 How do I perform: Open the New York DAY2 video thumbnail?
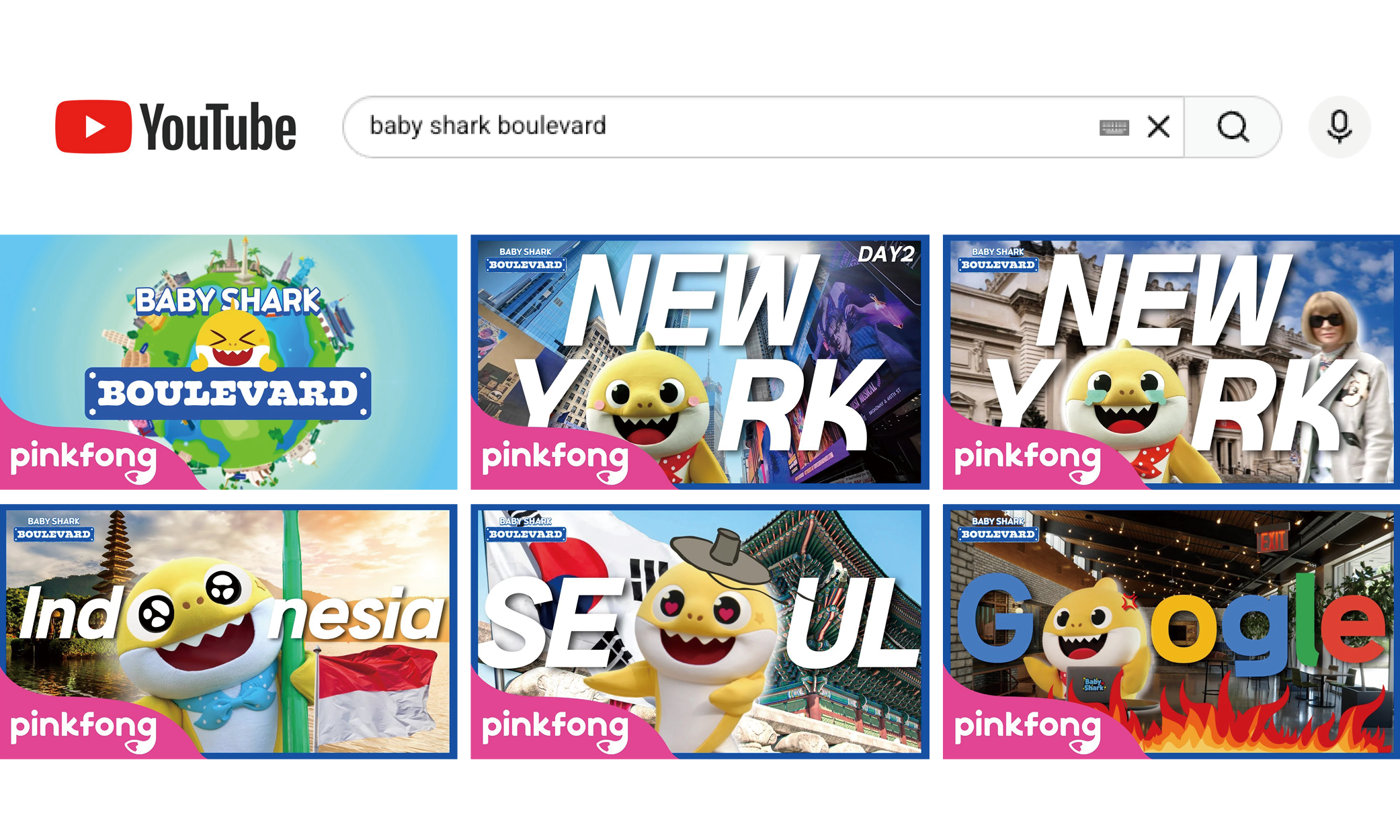click(x=699, y=363)
